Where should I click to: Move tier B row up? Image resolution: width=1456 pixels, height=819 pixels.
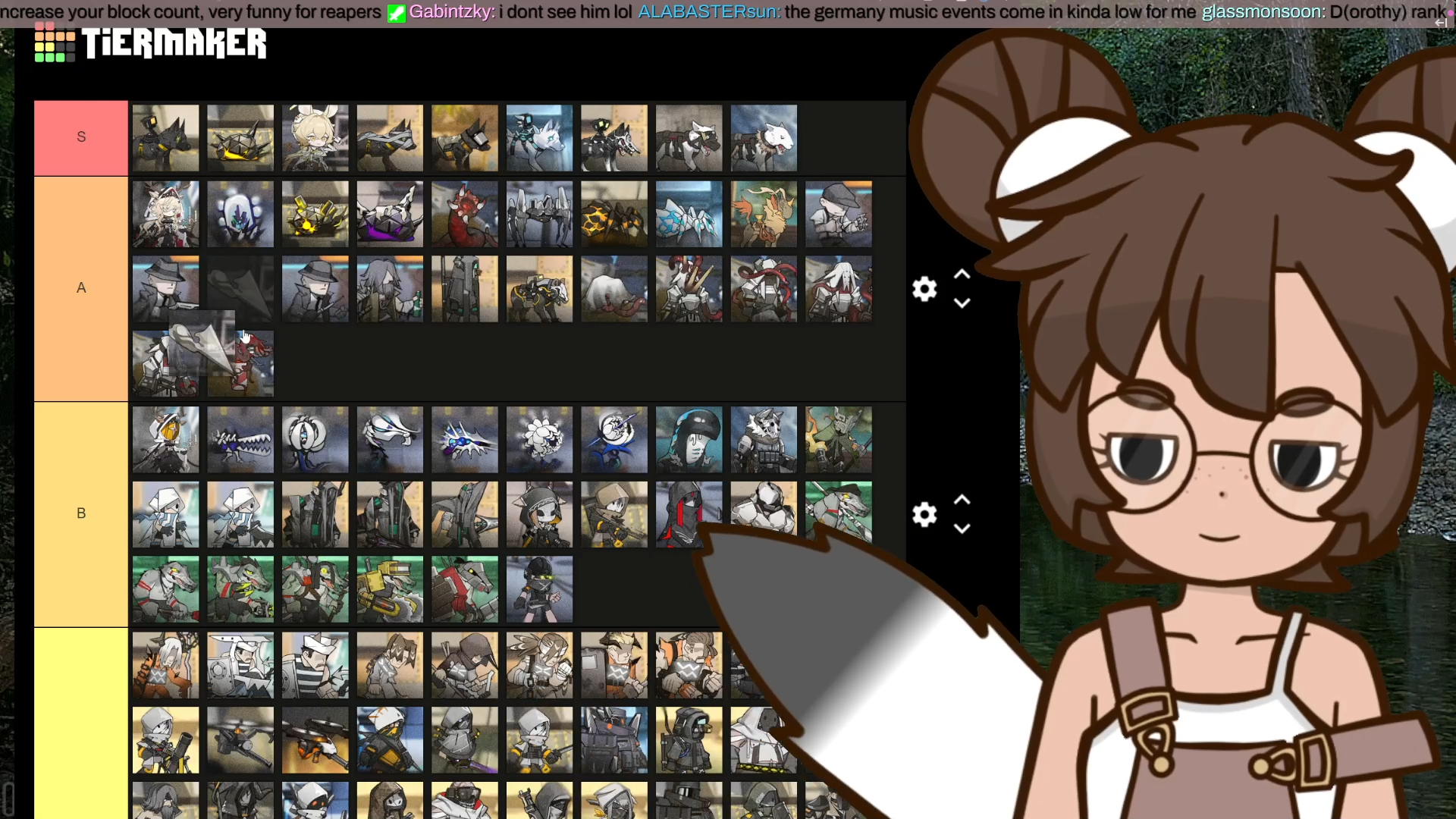click(x=962, y=500)
